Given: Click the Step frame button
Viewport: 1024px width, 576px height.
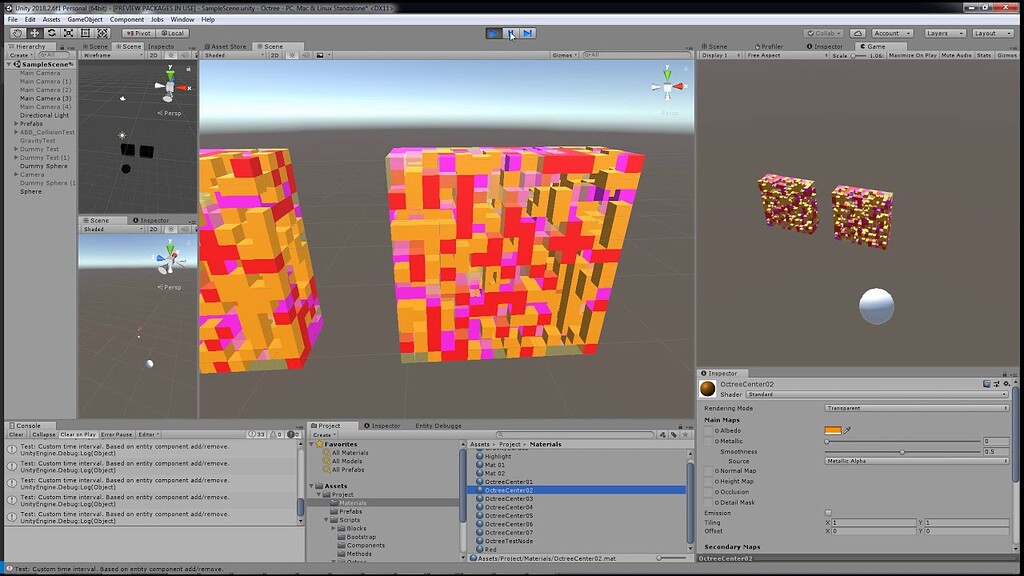Looking at the screenshot, I should [x=527, y=33].
